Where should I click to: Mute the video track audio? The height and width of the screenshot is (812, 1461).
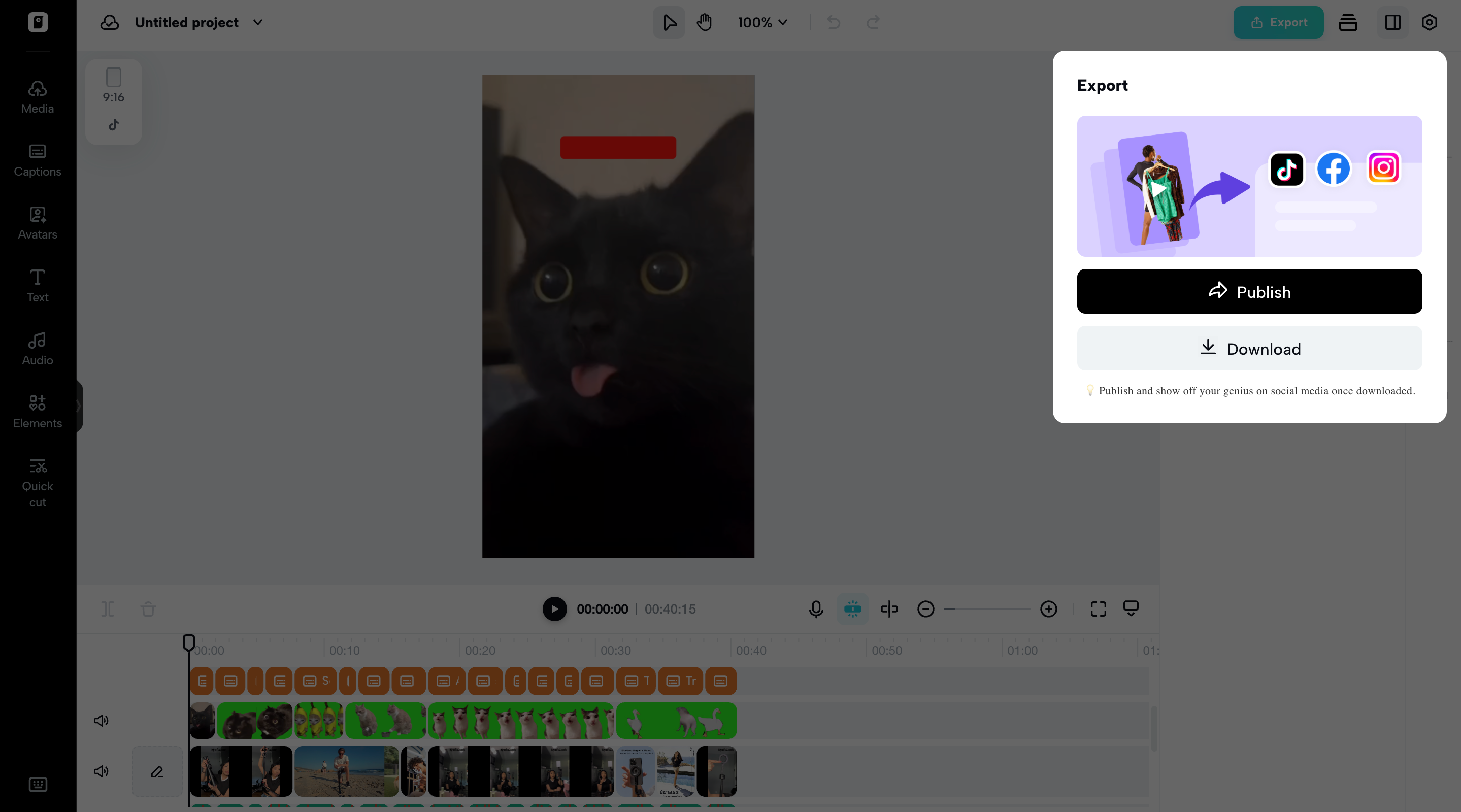click(x=101, y=771)
